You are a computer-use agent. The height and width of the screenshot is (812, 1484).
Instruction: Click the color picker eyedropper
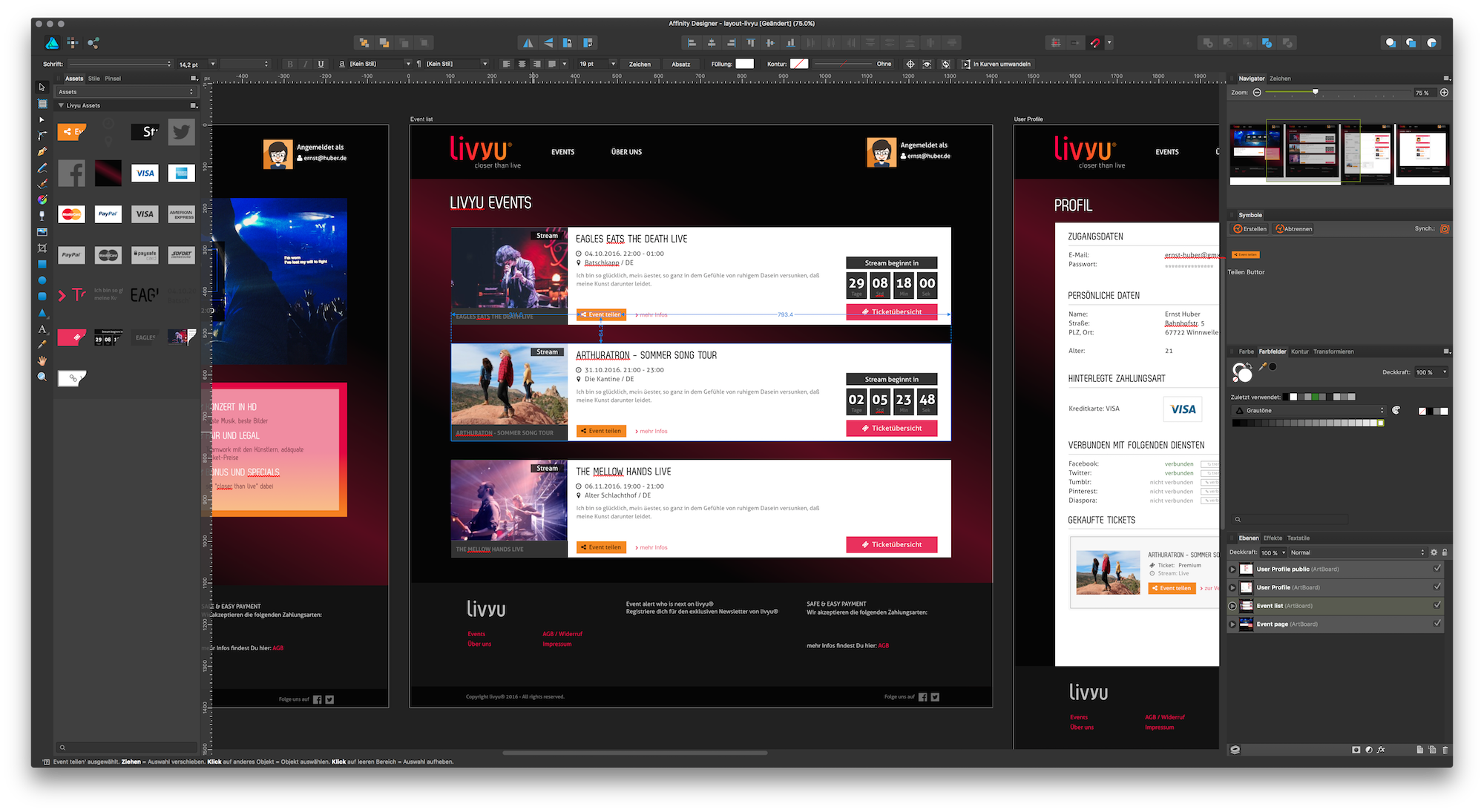point(1262,366)
